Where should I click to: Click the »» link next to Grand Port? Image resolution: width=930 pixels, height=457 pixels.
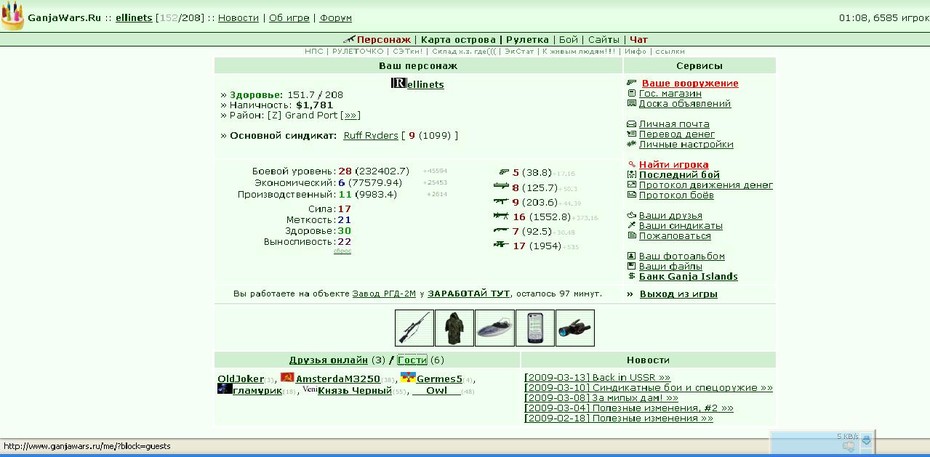point(351,116)
